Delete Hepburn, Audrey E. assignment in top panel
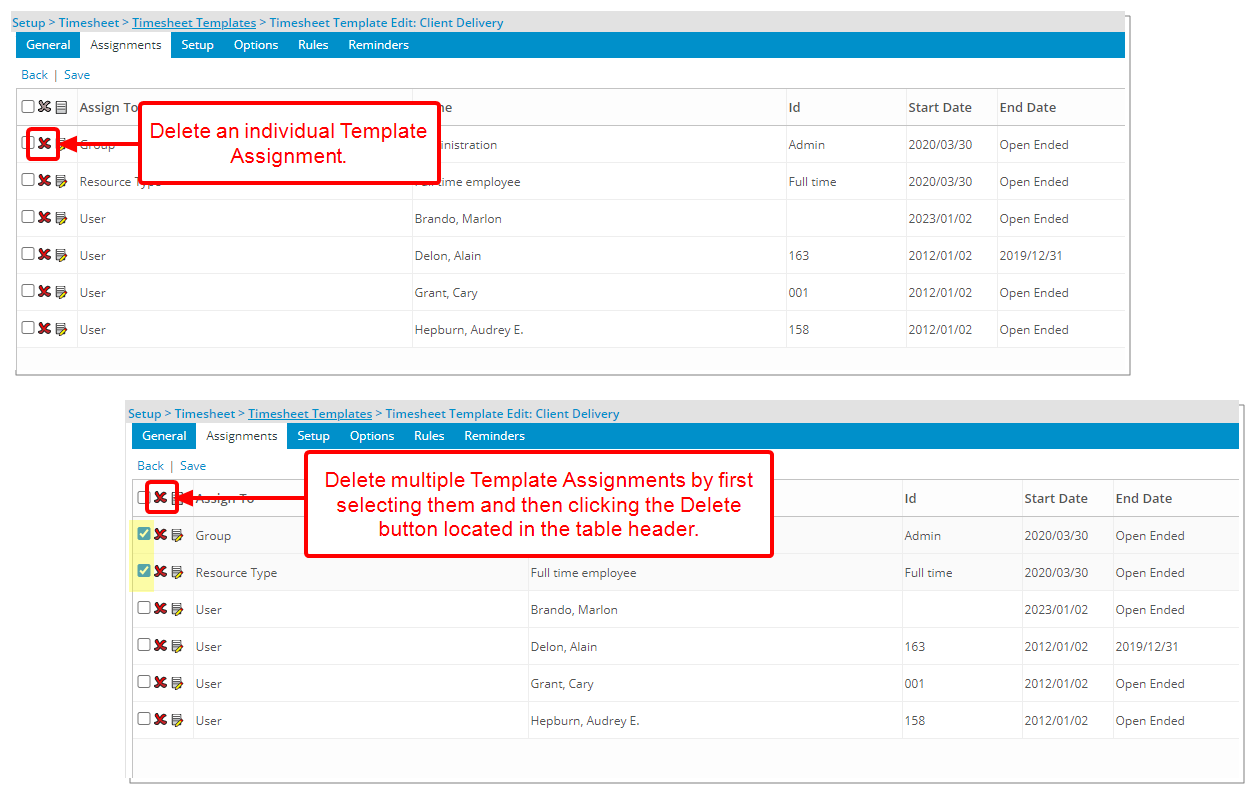Screen dimensions: 1256x795 (x=44, y=329)
